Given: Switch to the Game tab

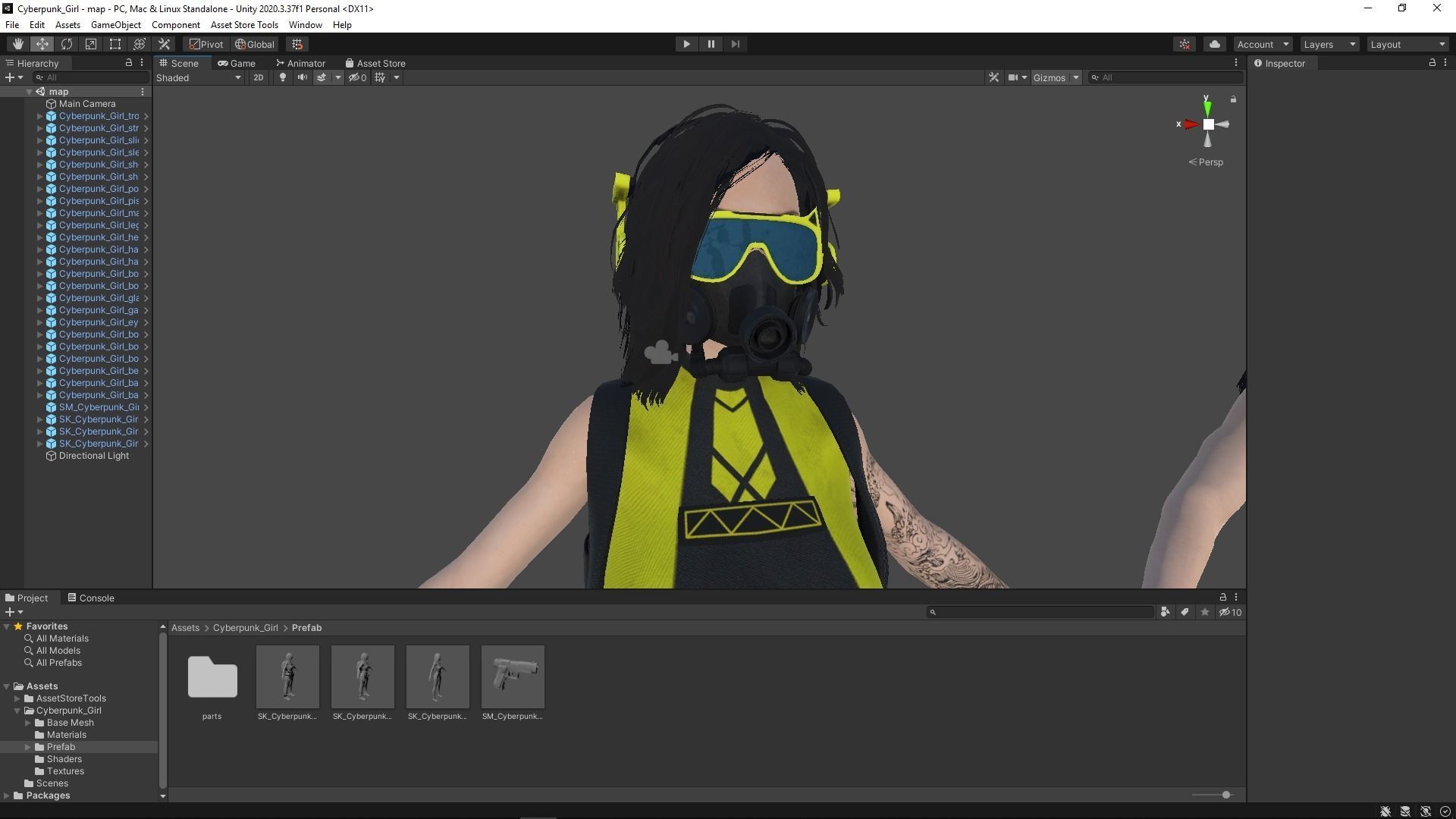Looking at the screenshot, I should pyautogui.click(x=237, y=63).
